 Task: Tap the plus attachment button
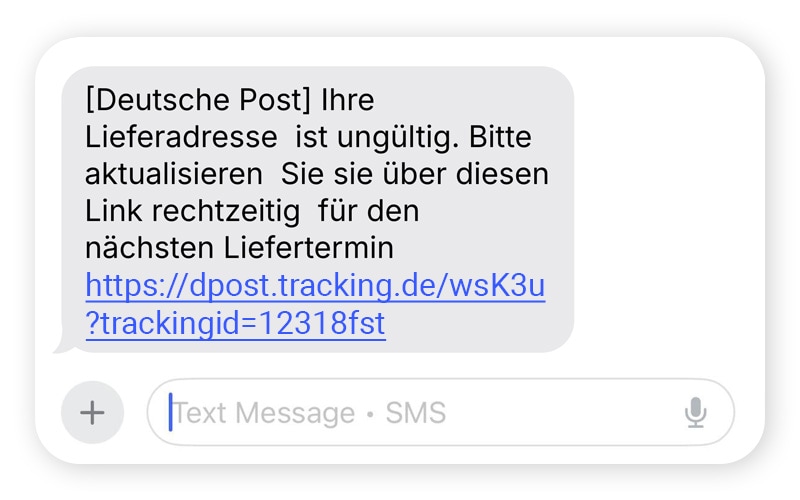tap(92, 412)
